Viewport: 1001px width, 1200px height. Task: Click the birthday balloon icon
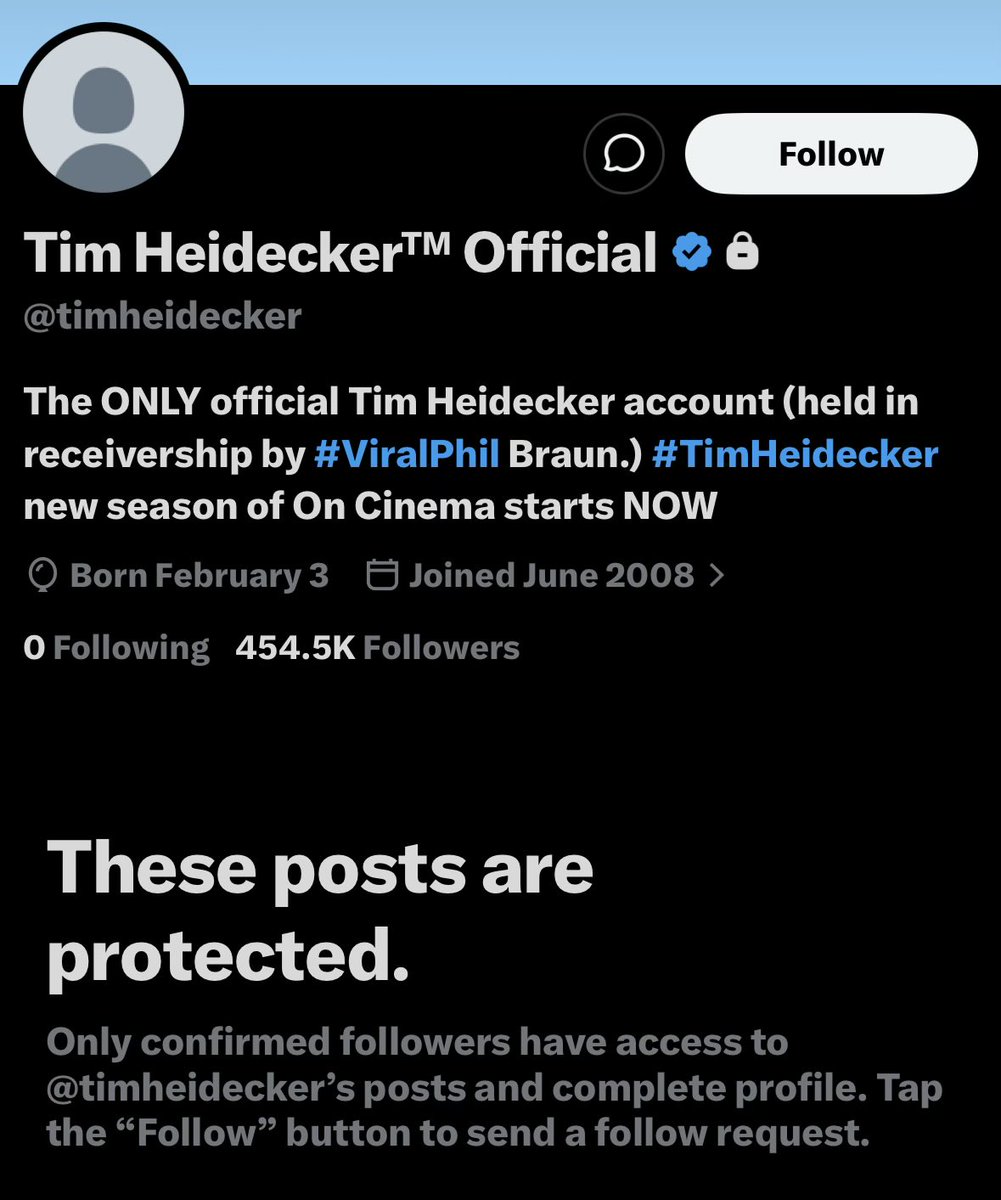pos(42,576)
